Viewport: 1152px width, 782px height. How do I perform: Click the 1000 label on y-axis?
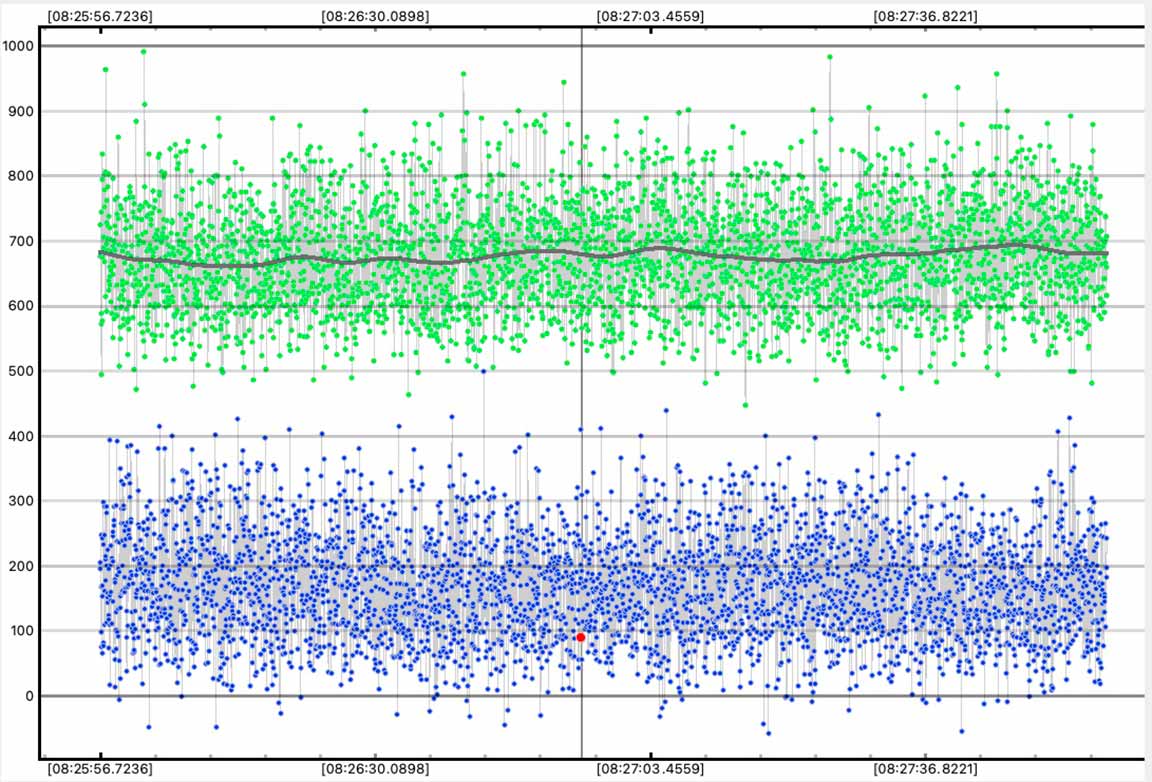point(18,46)
